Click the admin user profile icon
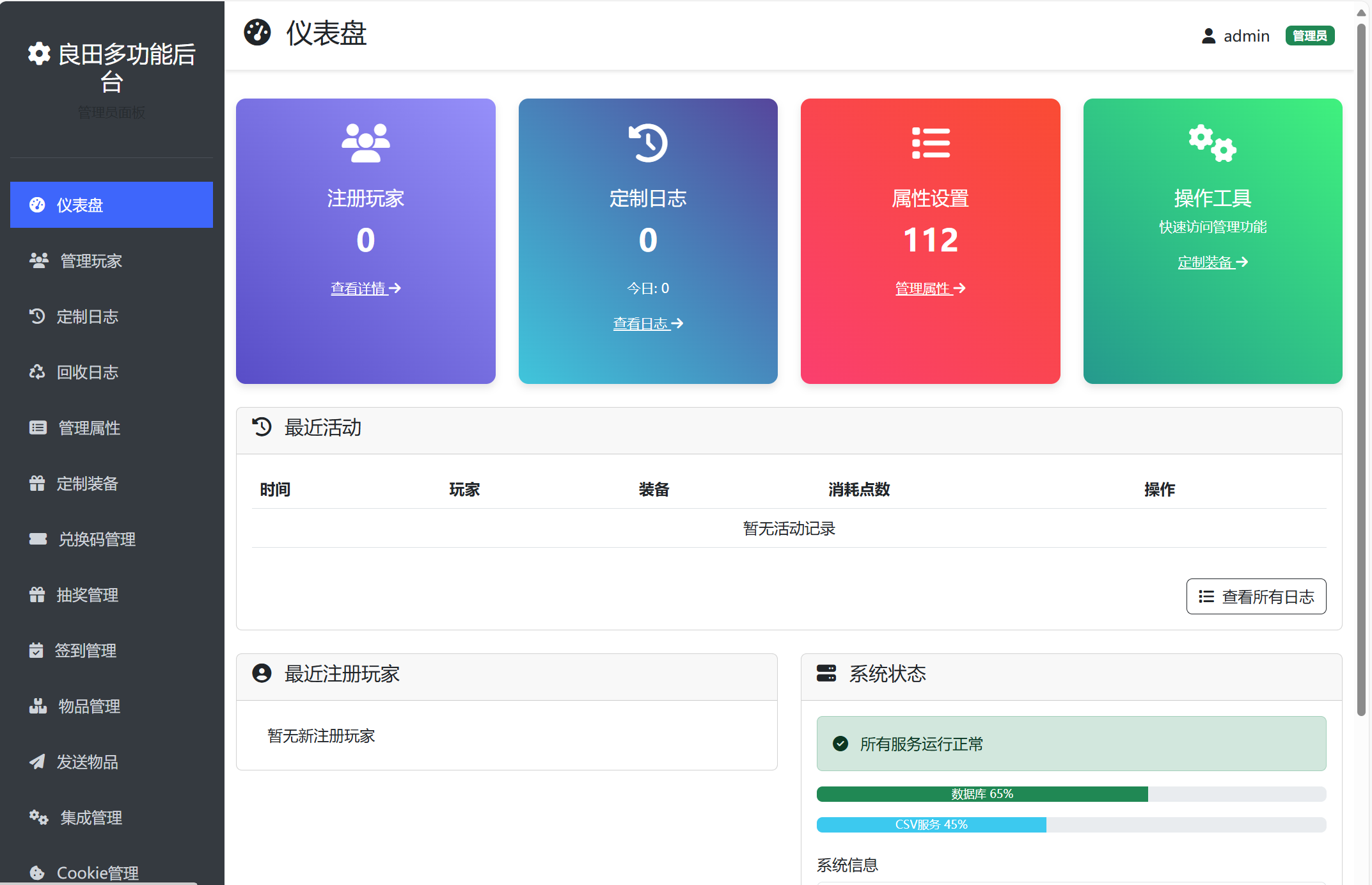 (1208, 36)
